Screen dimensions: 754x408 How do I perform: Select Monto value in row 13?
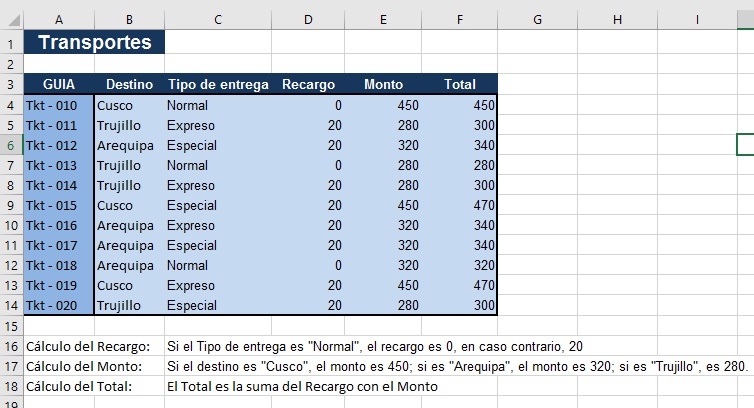pyautogui.click(x=383, y=285)
